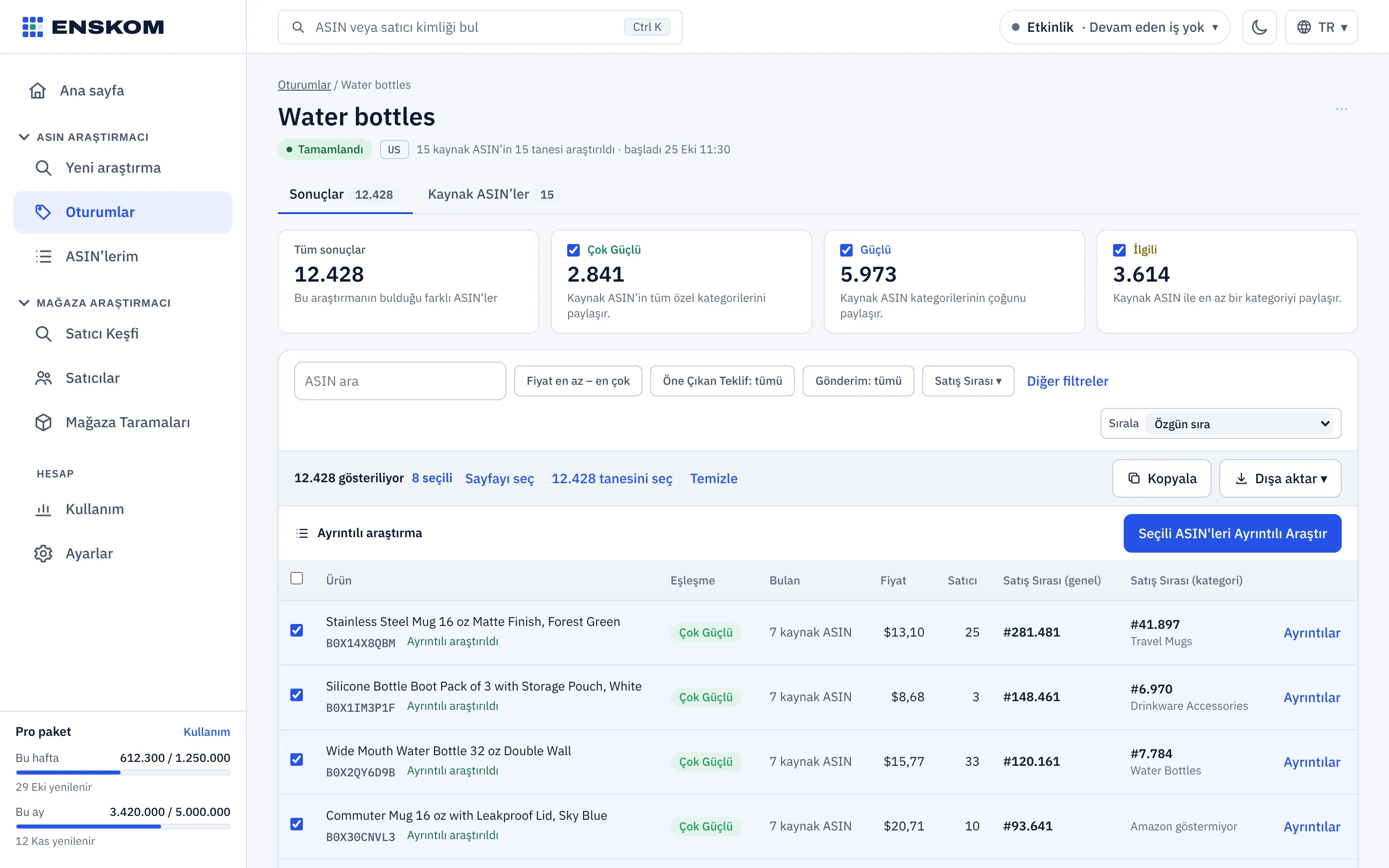Click the Satıcılar people icon
This screenshot has width=1389, height=868.
click(43, 378)
